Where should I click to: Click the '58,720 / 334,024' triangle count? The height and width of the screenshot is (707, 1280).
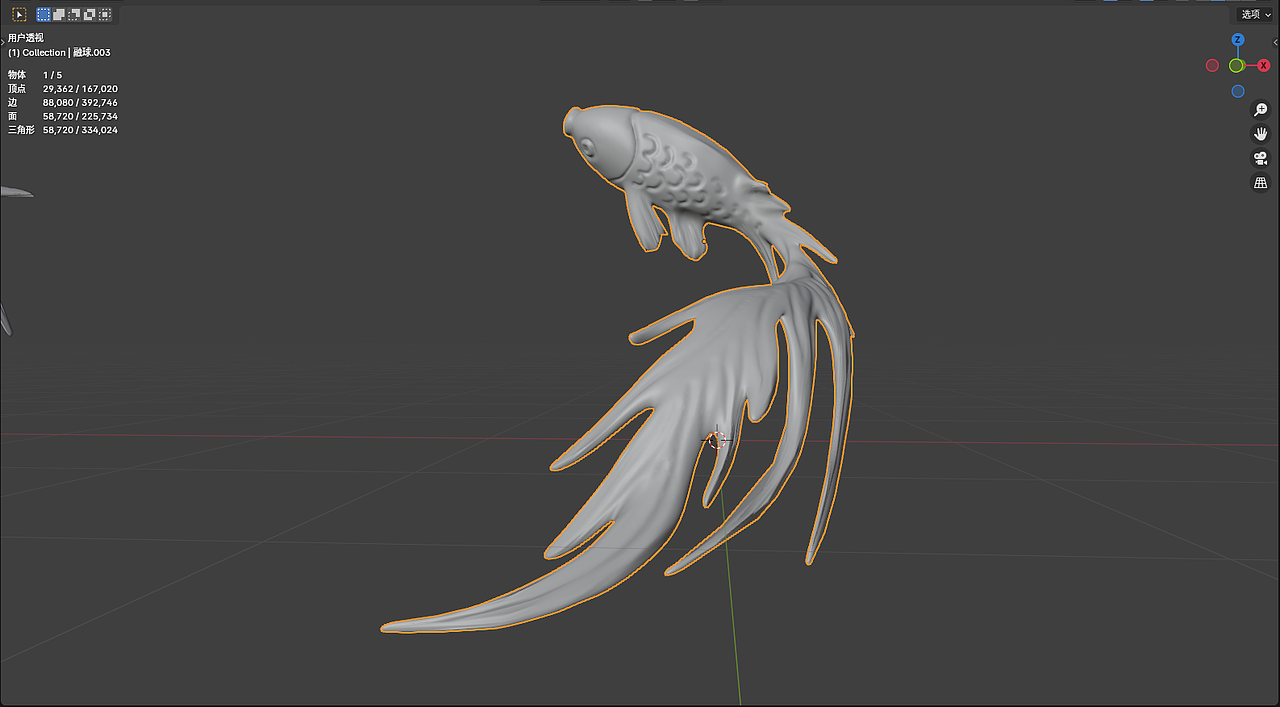pos(80,130)
